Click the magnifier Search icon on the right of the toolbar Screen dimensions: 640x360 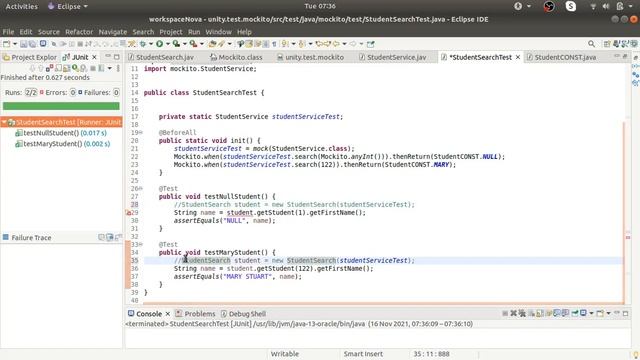[591, 44]
